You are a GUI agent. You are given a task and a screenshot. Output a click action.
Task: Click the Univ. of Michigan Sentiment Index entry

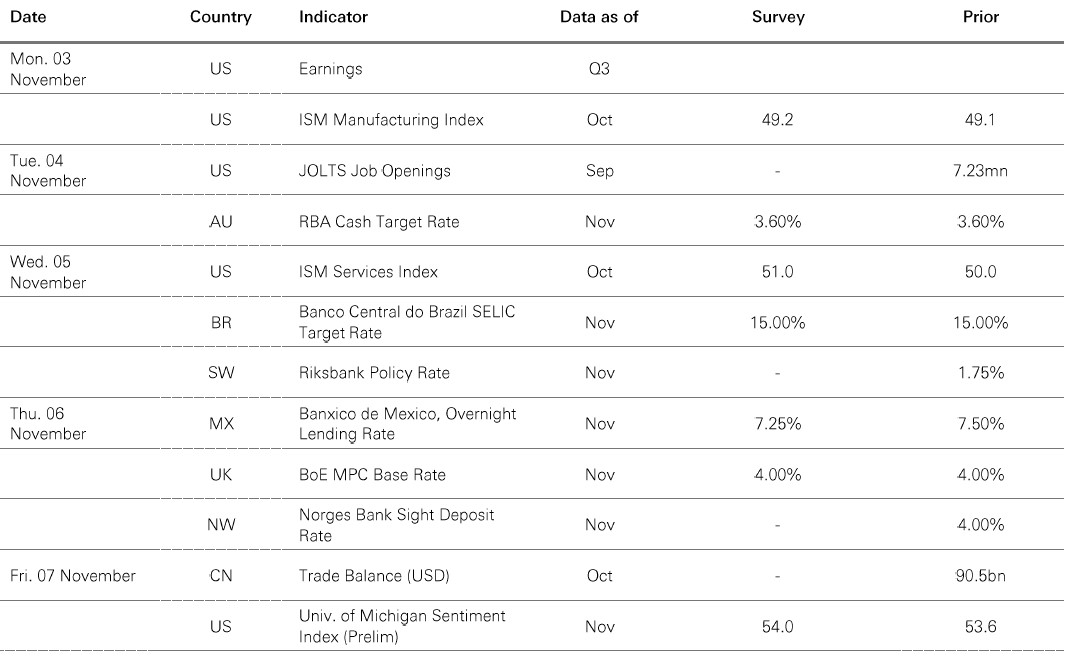[402, 626]
